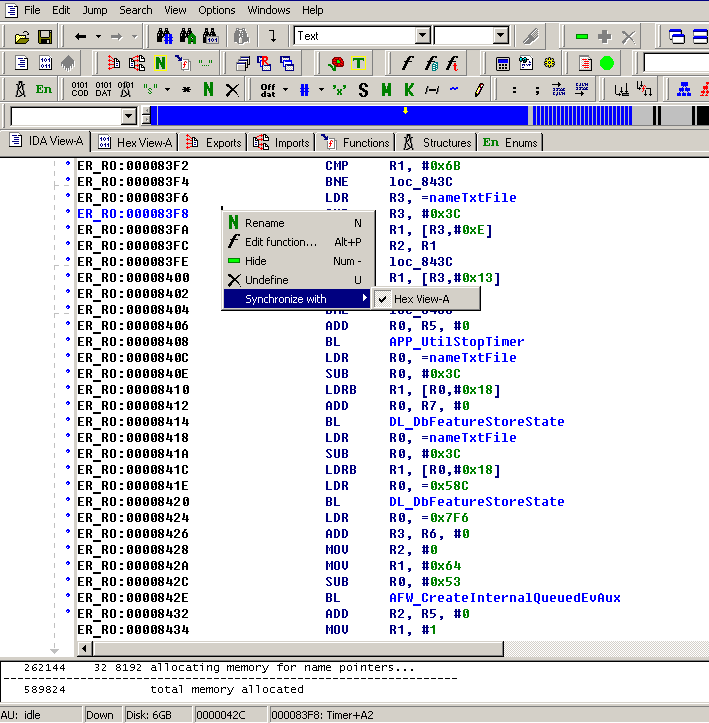Choose Edit function... in context menu
Screen dimensions: 709x723
298,242
